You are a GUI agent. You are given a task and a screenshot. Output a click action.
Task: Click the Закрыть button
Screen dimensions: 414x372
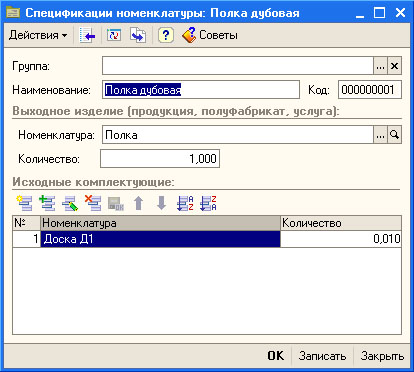coord(382,356)
